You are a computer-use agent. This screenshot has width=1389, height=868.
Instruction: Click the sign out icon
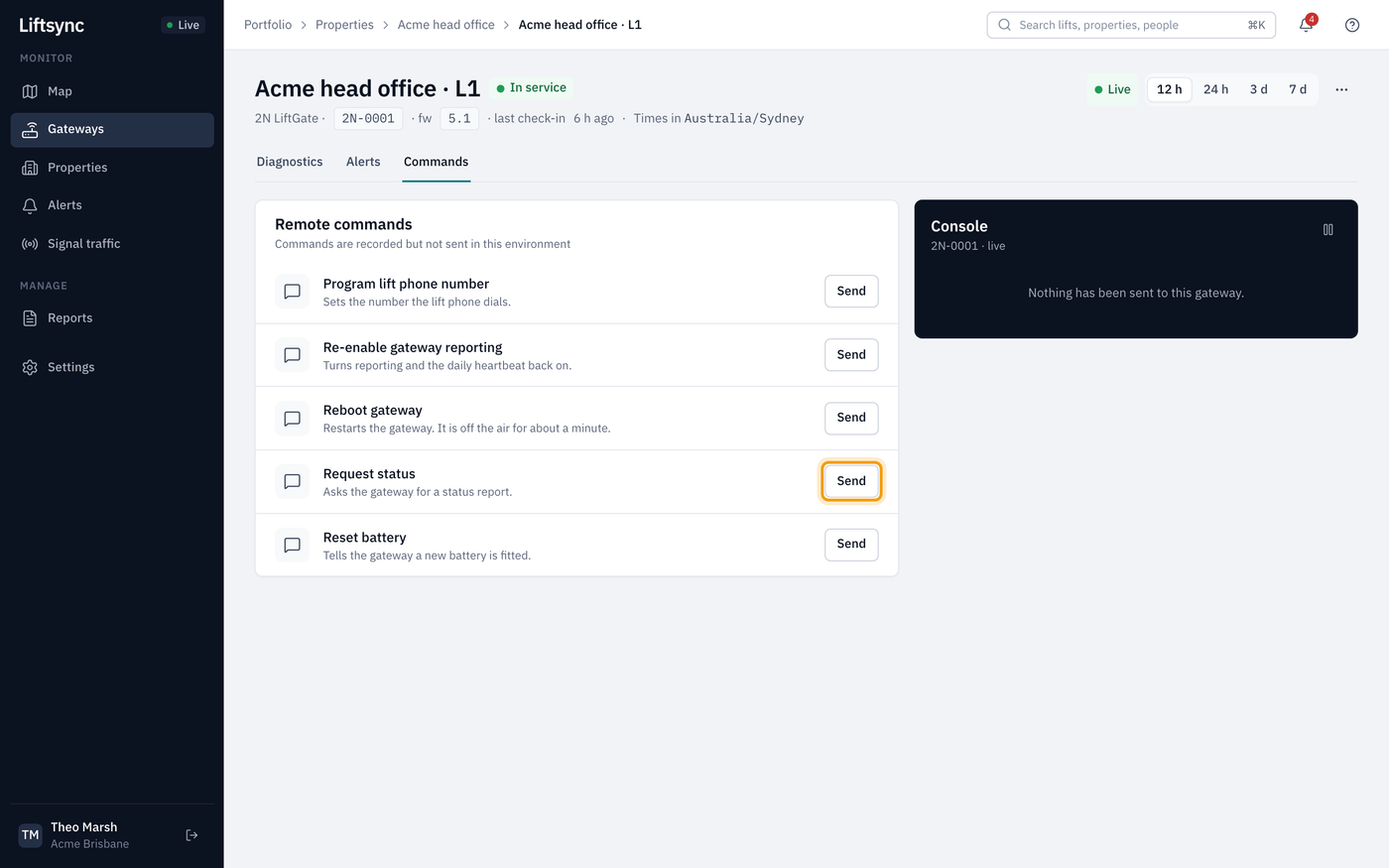[x=192, y=835]
